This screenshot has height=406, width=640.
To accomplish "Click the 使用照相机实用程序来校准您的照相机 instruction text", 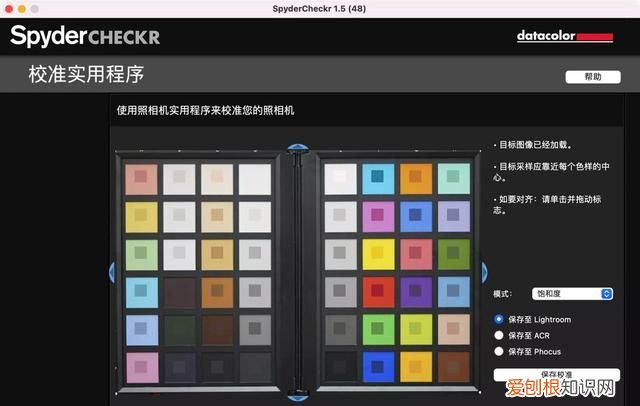I will (x=205, y=110).
